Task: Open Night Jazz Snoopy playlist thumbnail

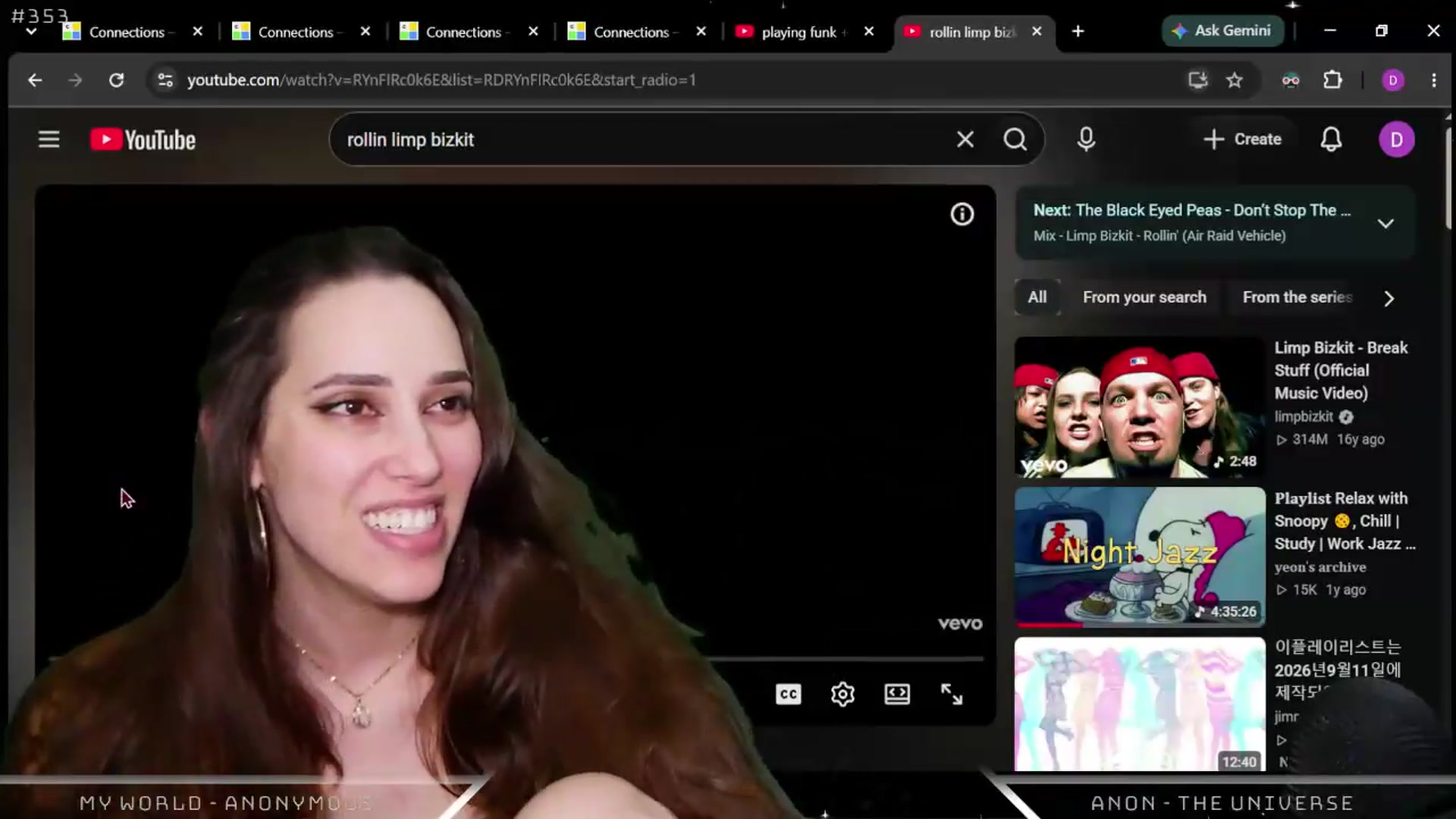Action: [x=1140, y=557]
